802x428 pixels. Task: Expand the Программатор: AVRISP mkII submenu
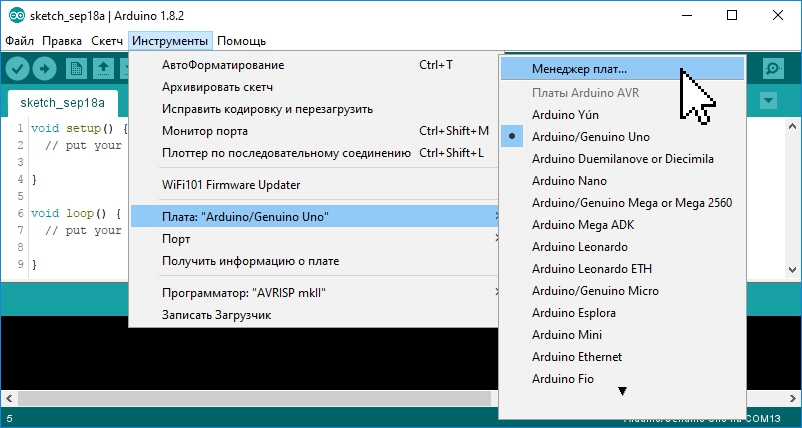[x=314, y=293]
